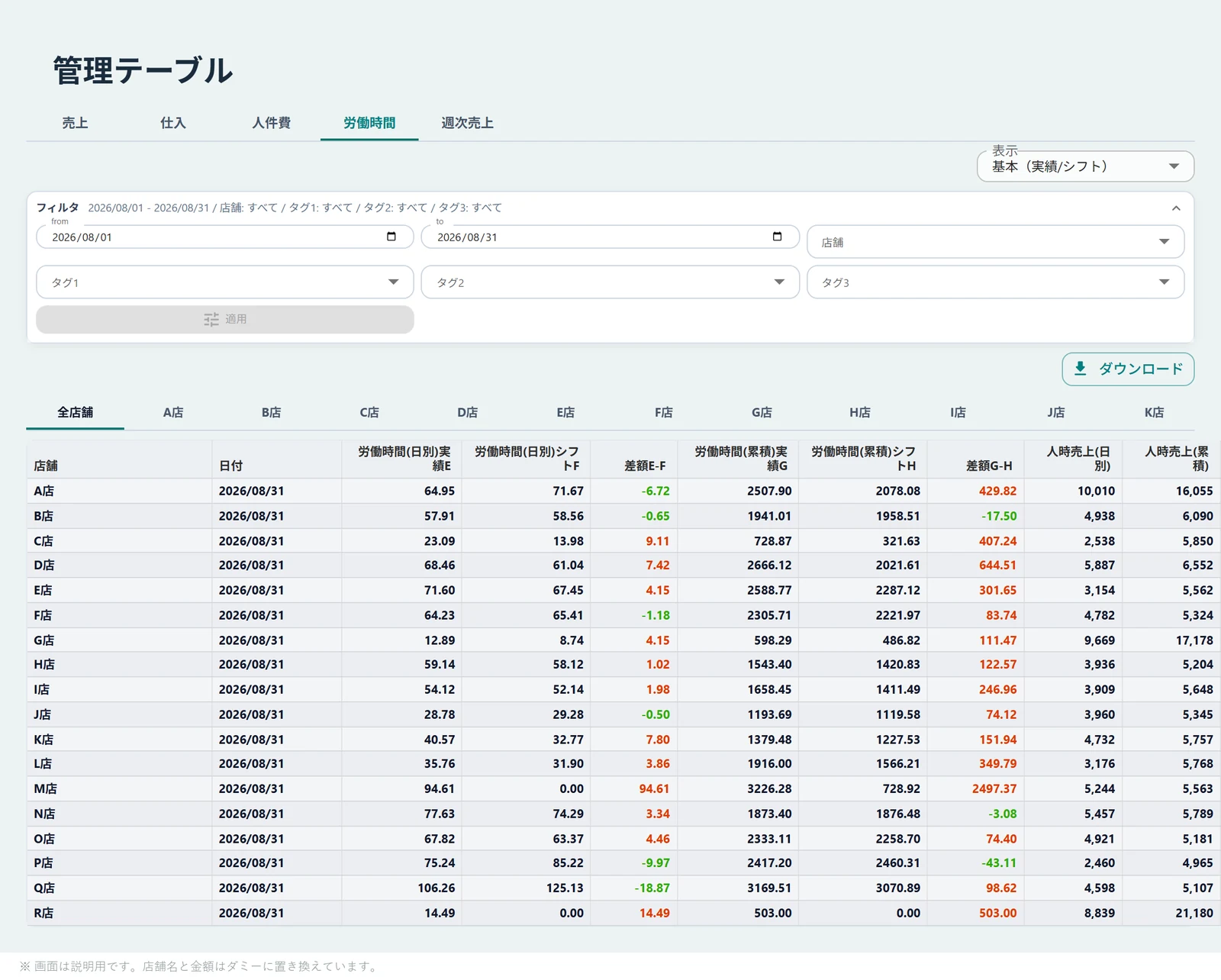
Task: Click the ダウンロード button
Action: click(x=1128, y=369)
